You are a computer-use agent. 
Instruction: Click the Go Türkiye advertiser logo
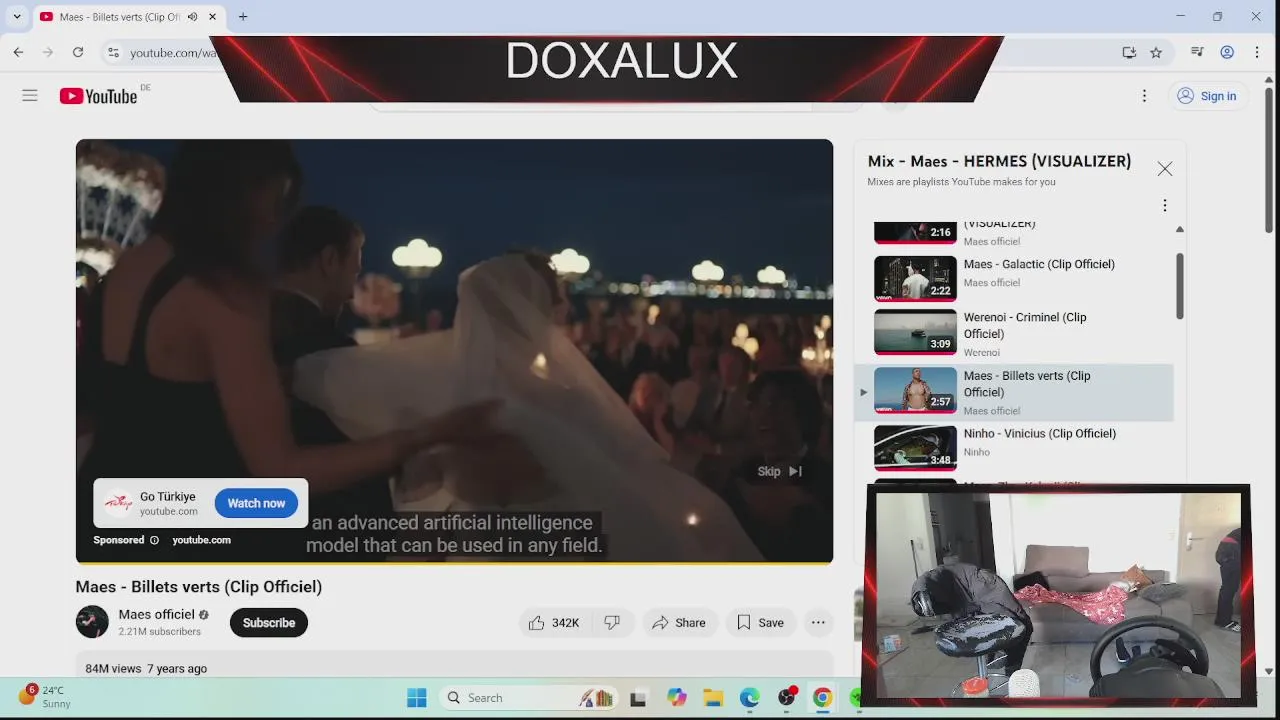point(118,503)
